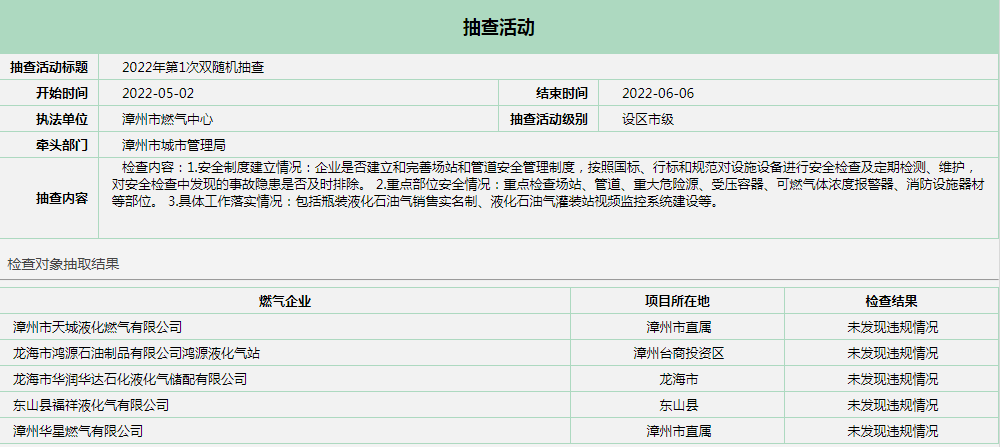1000x447 pixels.
Task: Click the 检查对象抽取结果 section heading
Action: (x=63, y=265)
